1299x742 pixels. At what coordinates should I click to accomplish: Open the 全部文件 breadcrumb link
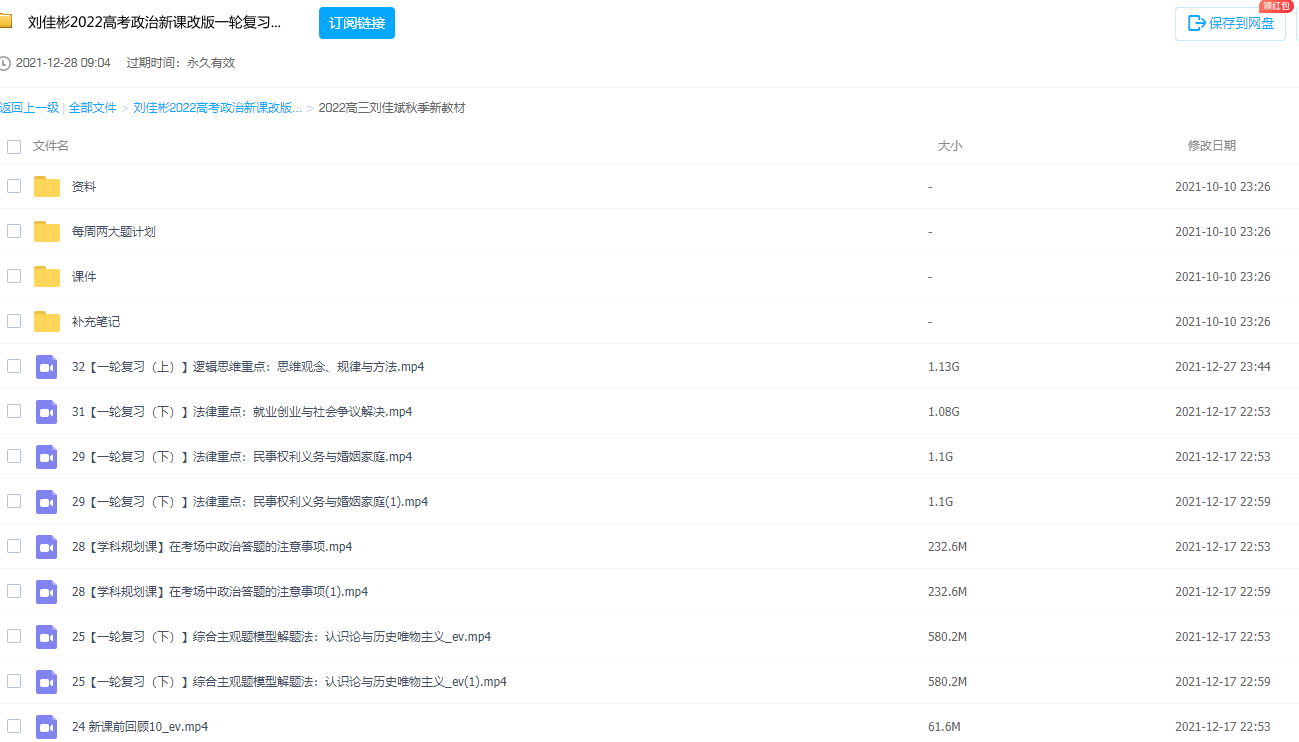point(92,107)
